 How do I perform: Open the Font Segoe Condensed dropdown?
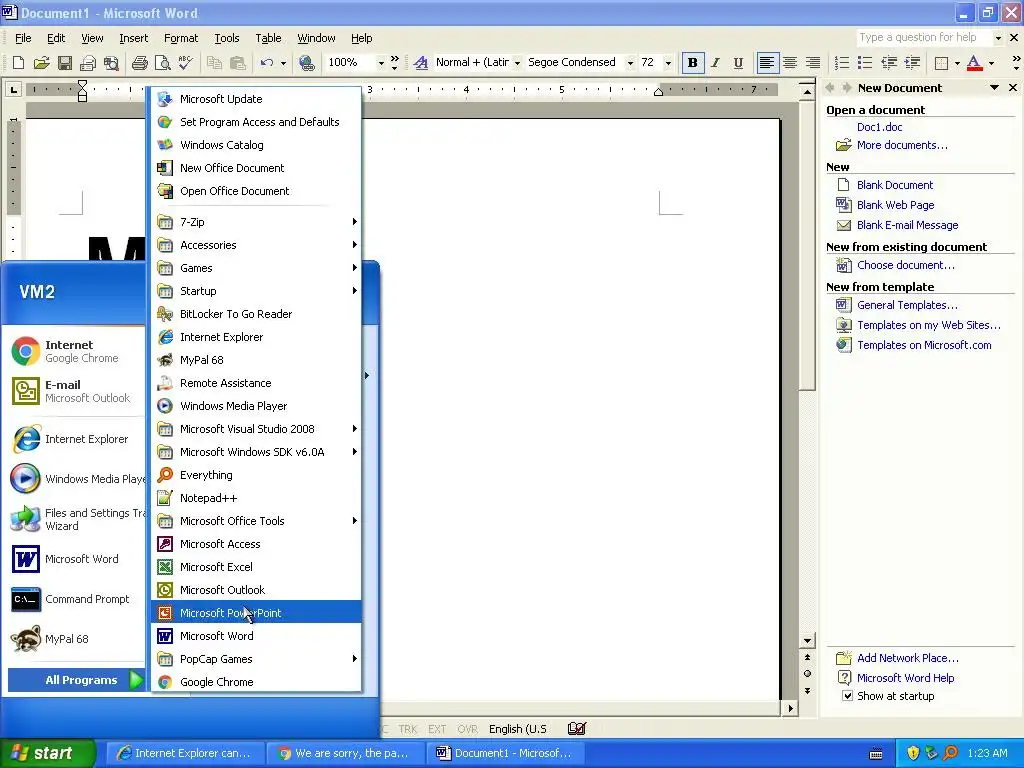click(630, 63)
